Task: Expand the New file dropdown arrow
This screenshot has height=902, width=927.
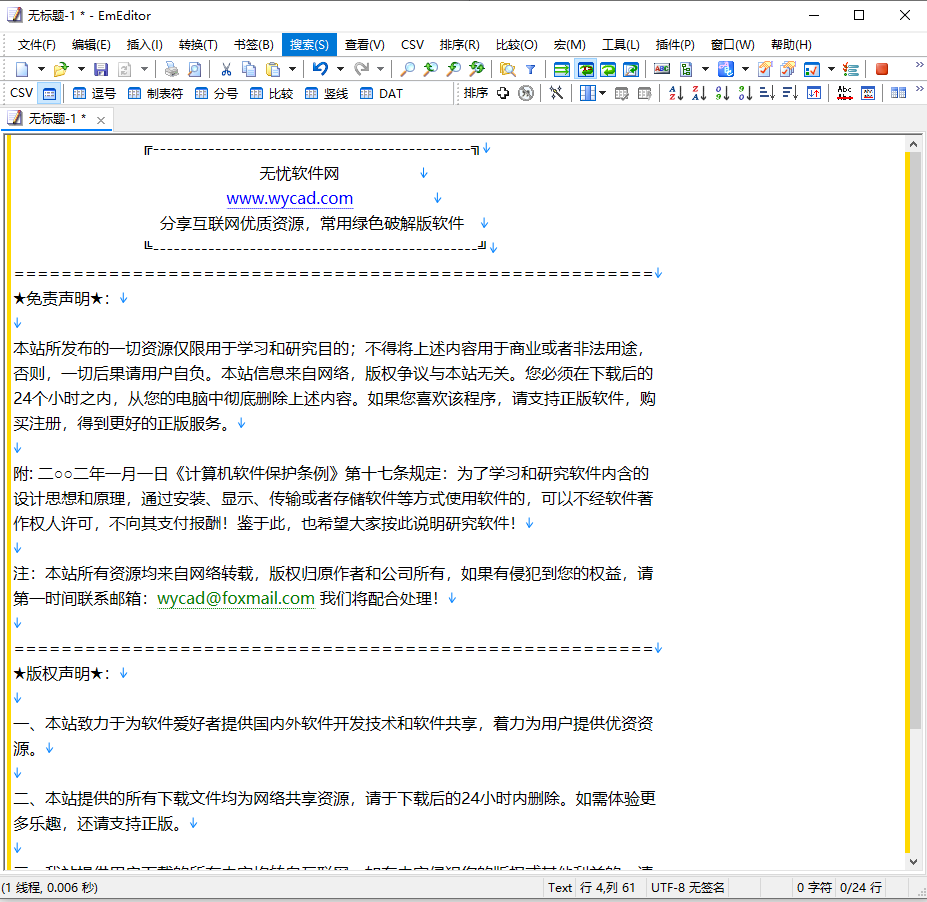Action: 41,69
